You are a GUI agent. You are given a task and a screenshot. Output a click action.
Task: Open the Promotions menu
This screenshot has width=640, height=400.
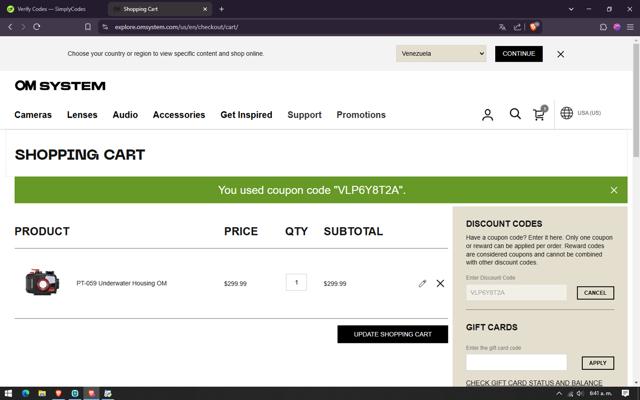click(x=361, y=115)
